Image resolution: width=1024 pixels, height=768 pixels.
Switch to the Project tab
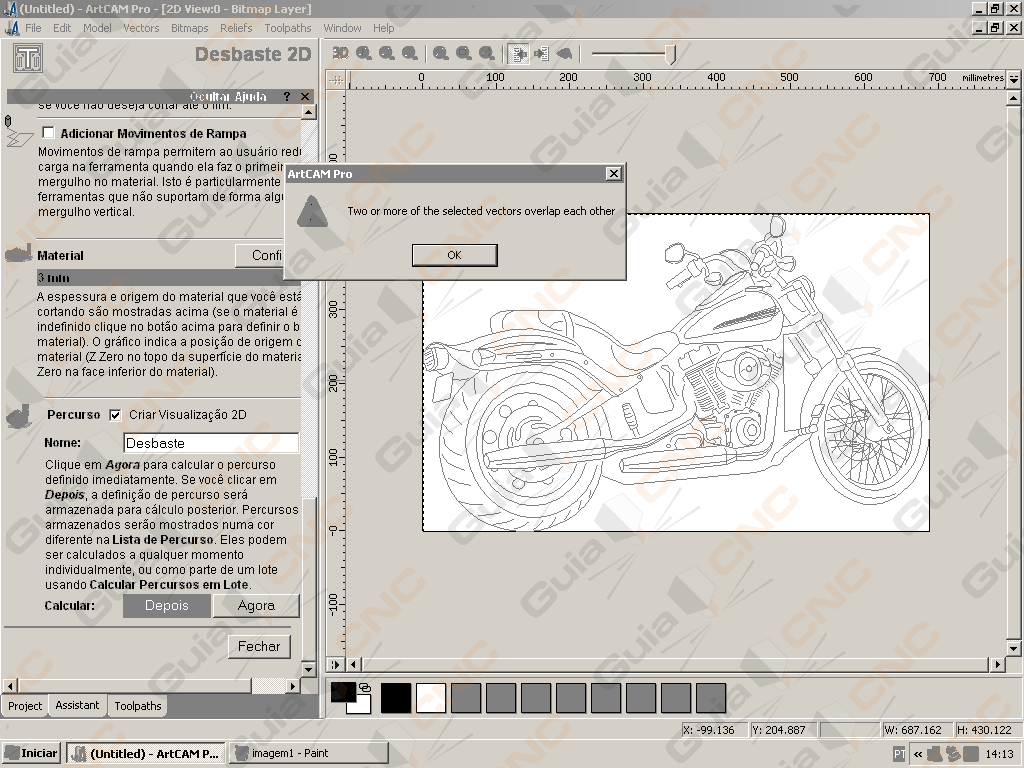(x=25, y=706)
